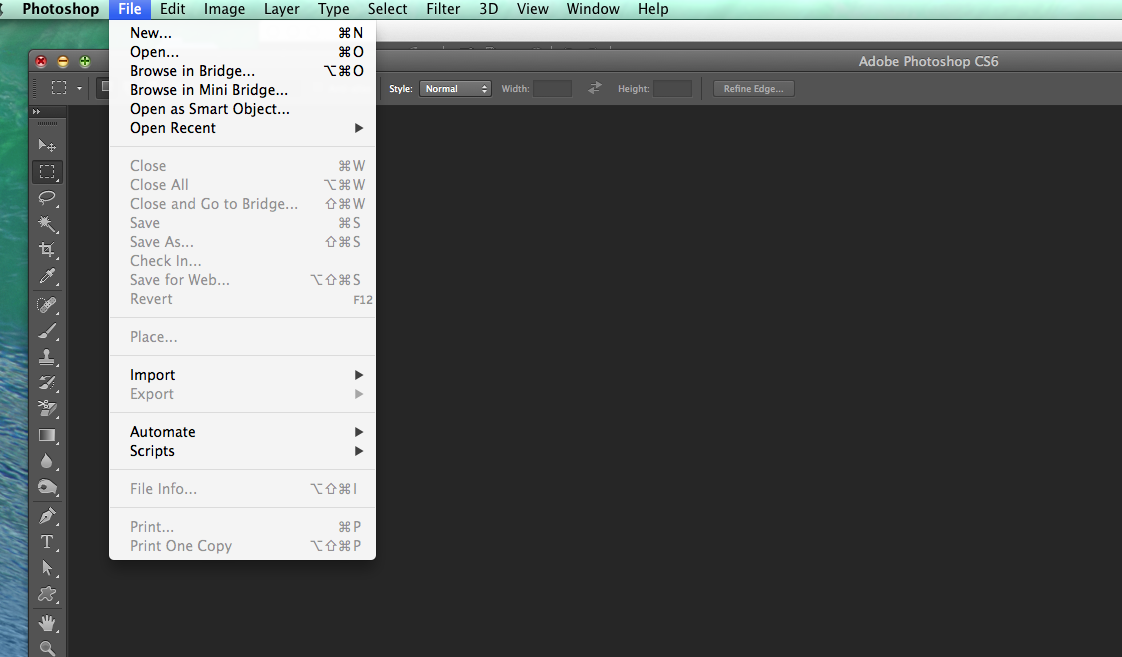
Task: Open the Filter menu
Action: pos(443,9)
